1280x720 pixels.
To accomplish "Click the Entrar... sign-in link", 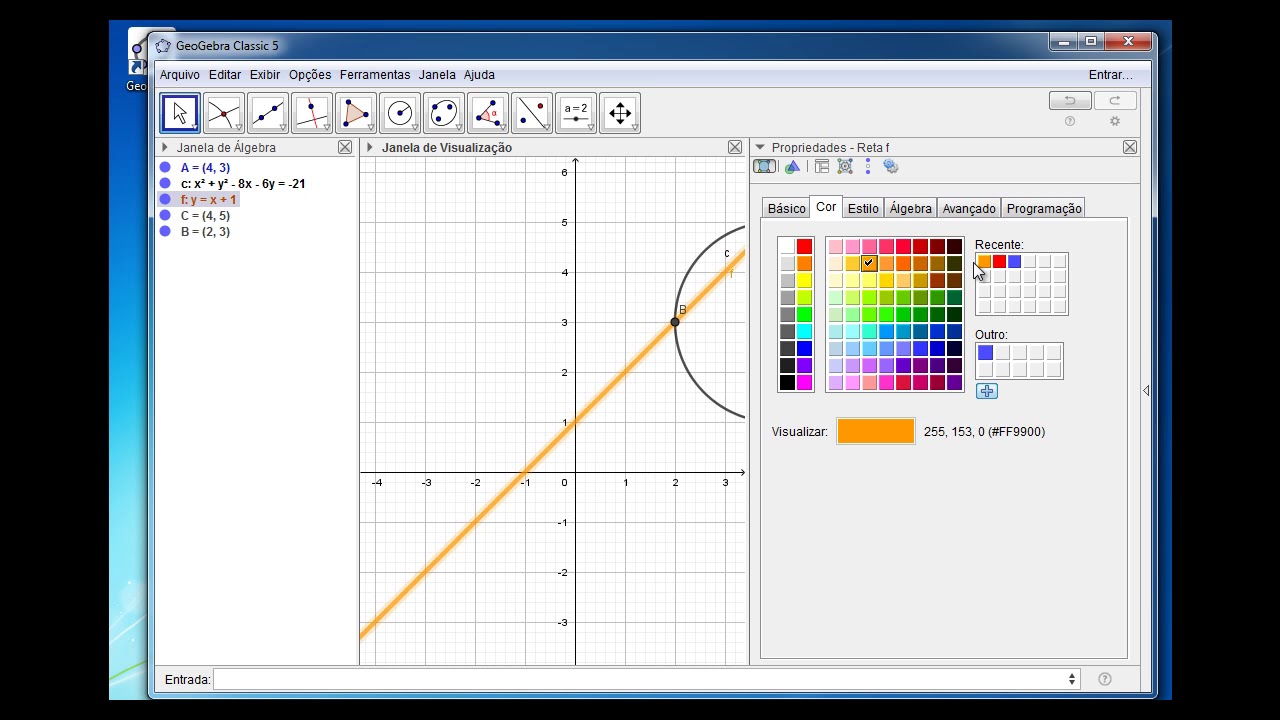I will click(1111, 75).
